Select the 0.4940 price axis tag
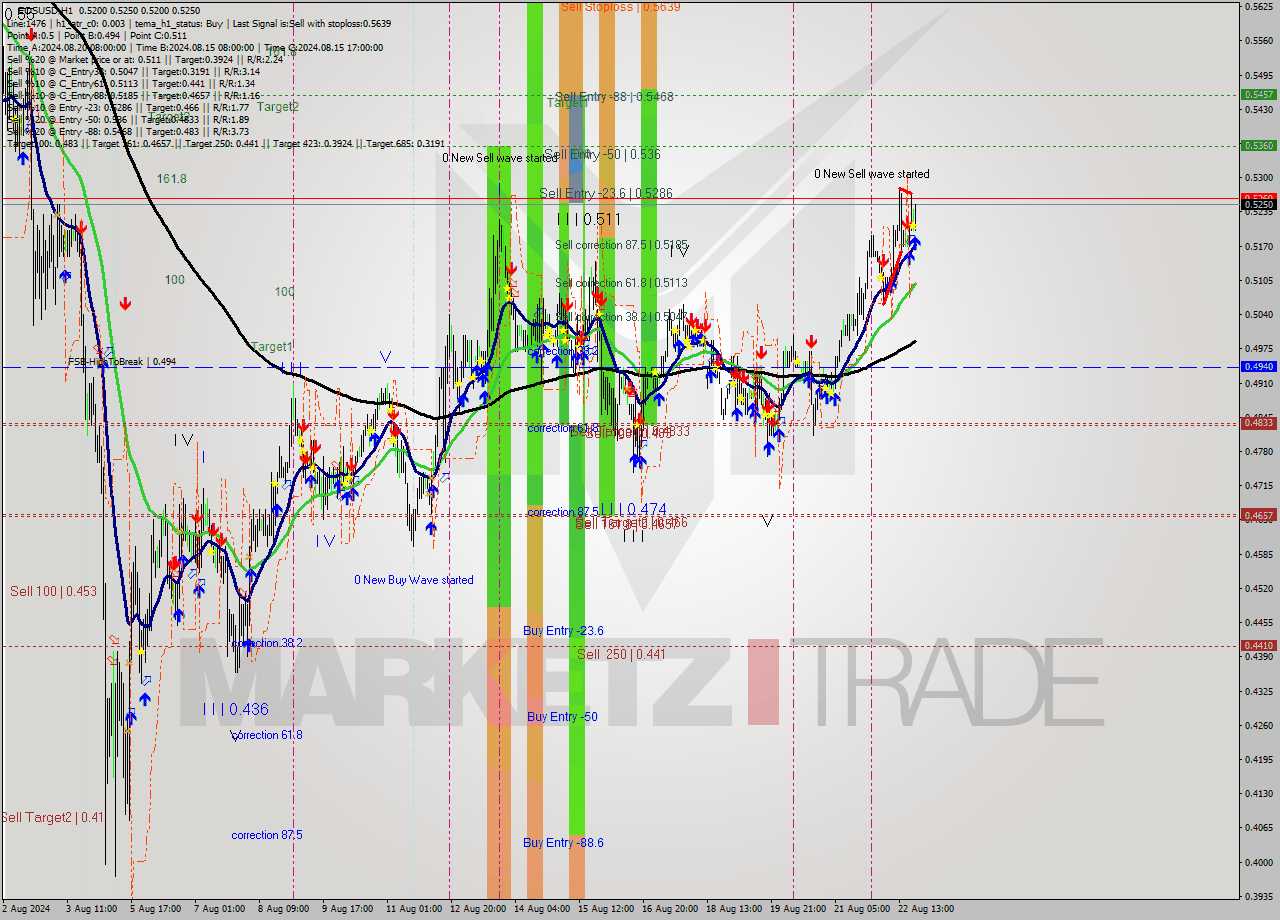Image resolution: width=1280 pixels, height=920 pixels. [1258, 366]
